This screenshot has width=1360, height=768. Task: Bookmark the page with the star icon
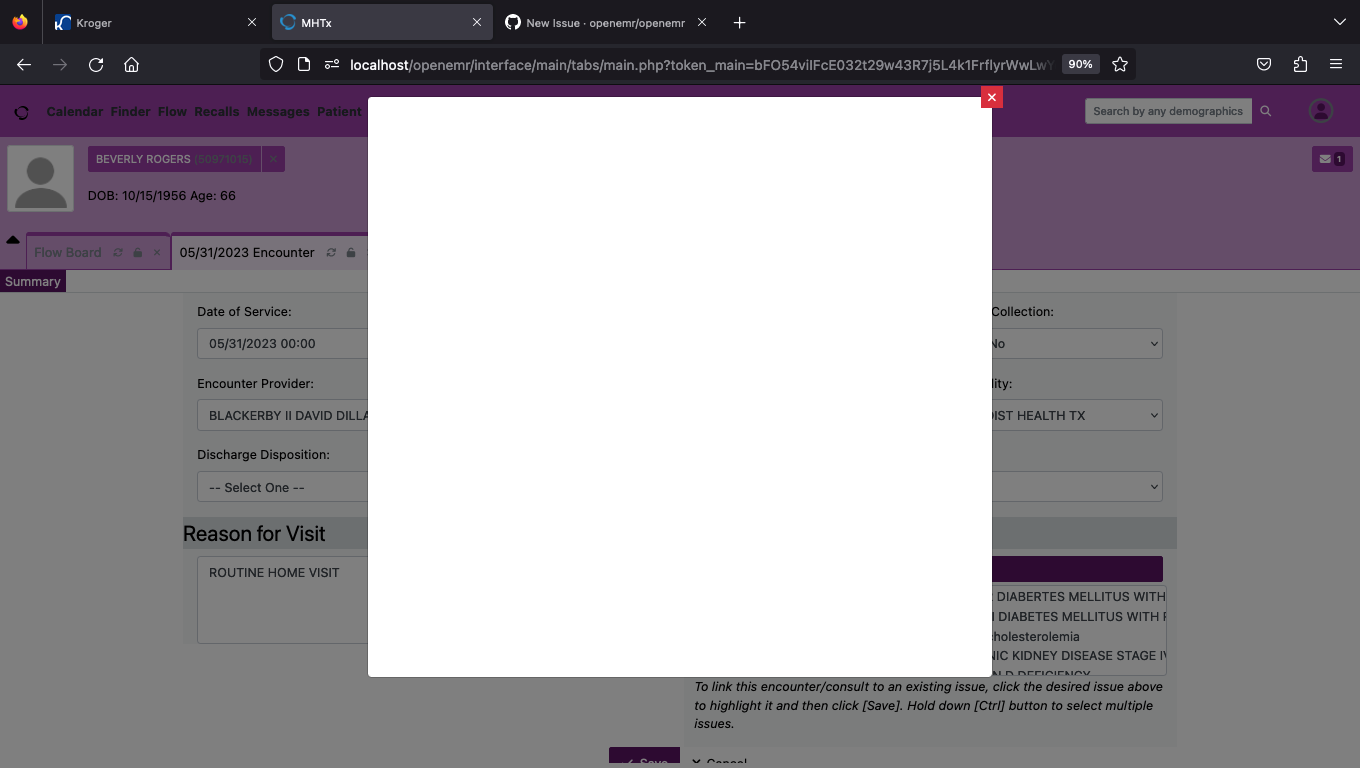click(1120, 64)
